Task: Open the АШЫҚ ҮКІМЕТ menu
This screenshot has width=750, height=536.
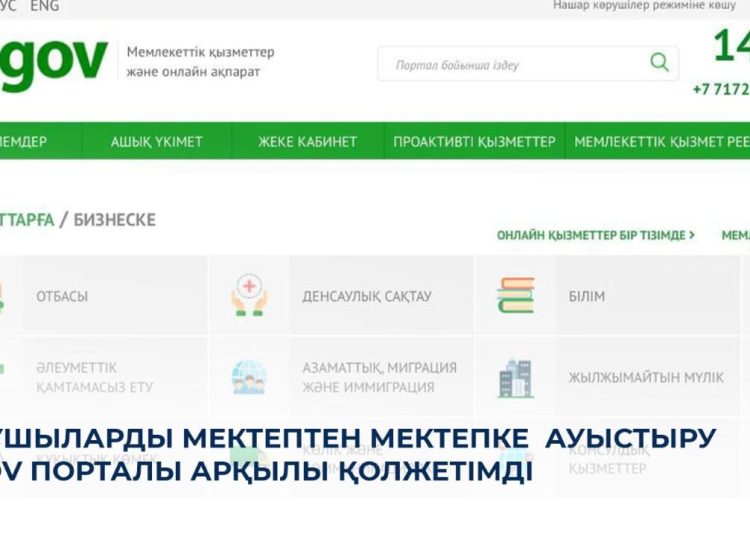Action: [156, 142]
